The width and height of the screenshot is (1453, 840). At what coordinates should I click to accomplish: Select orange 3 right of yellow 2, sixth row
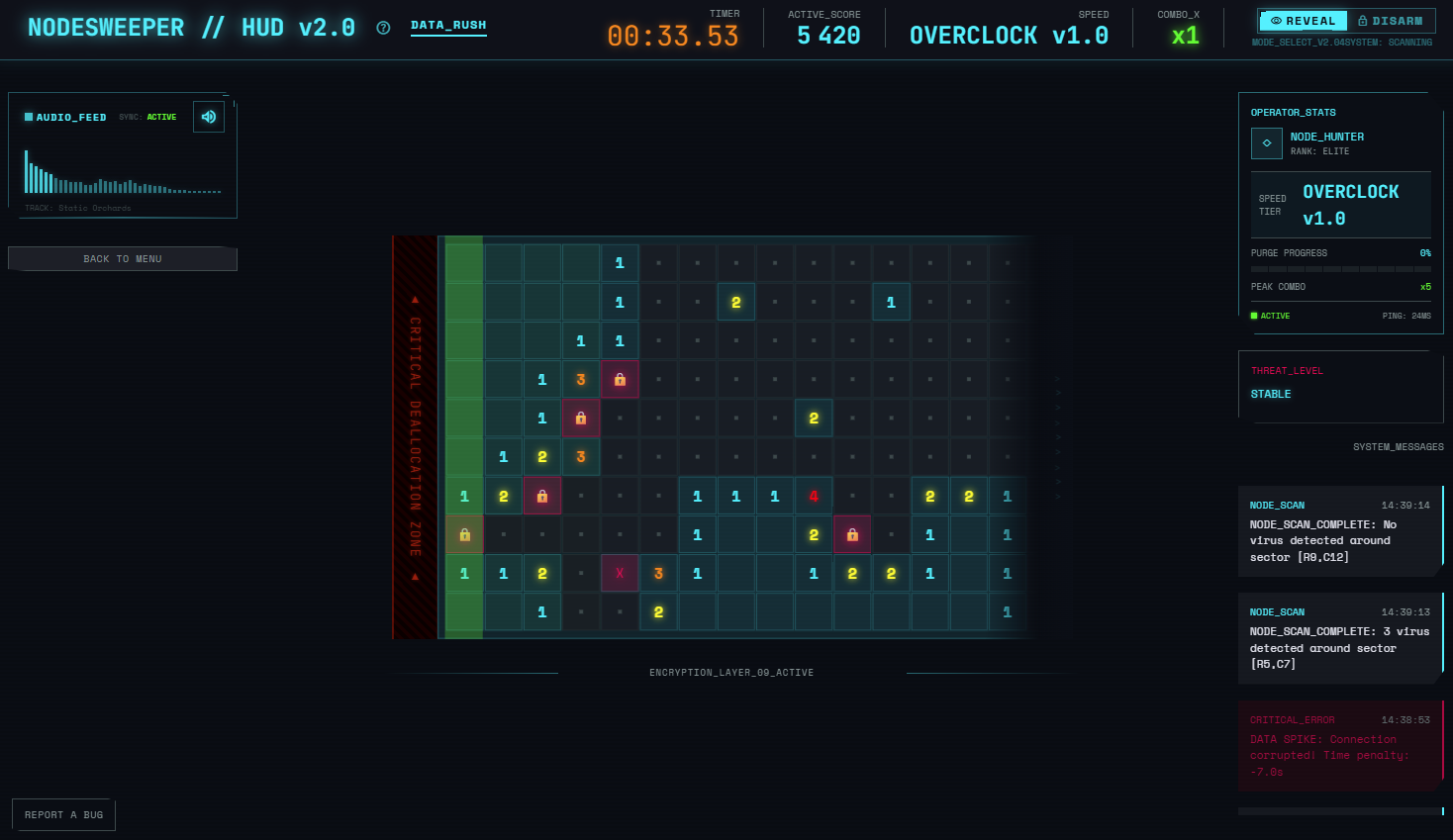581,456
